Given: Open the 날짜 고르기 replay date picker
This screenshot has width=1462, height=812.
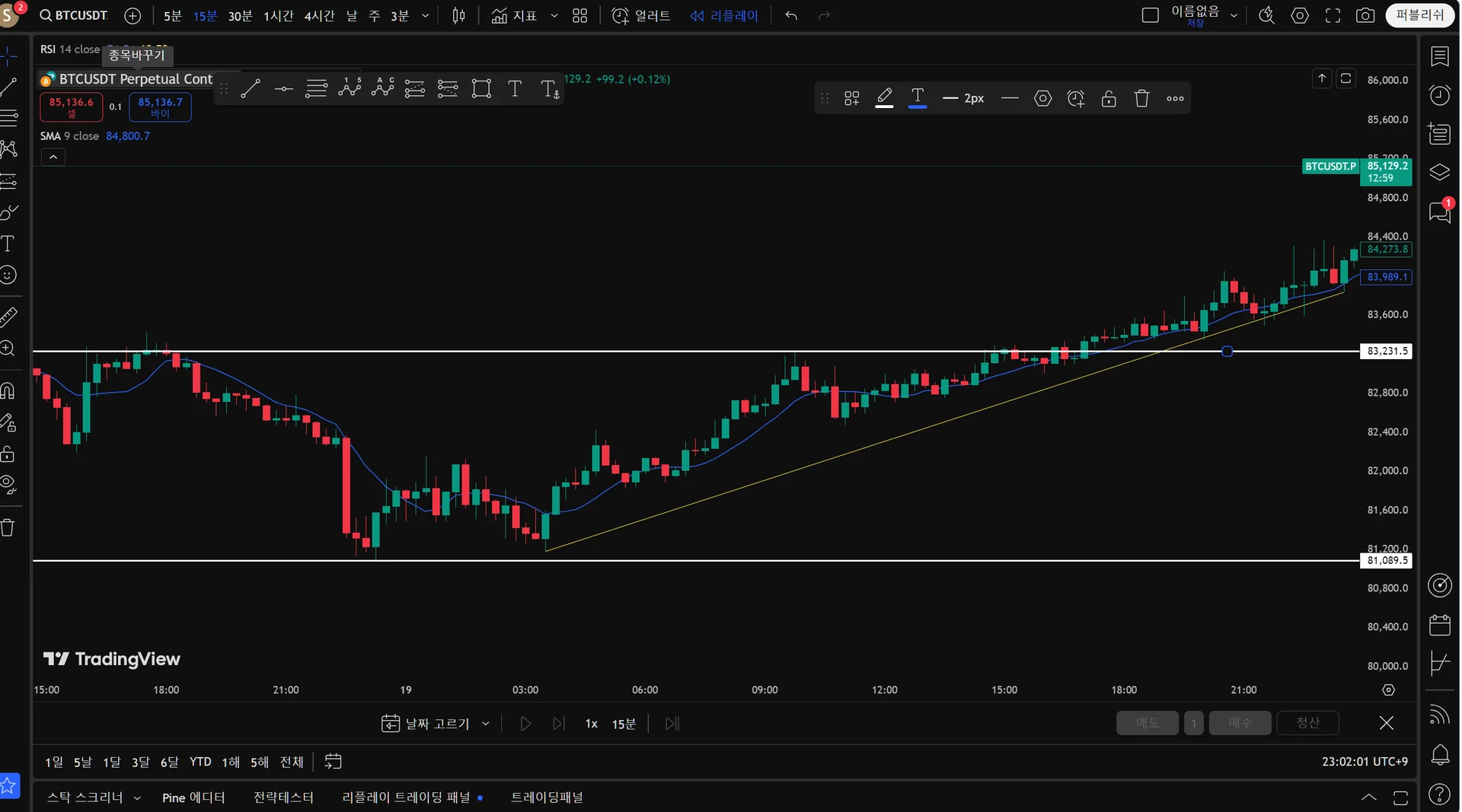Looking at the screenshot, I should (435, 724).
